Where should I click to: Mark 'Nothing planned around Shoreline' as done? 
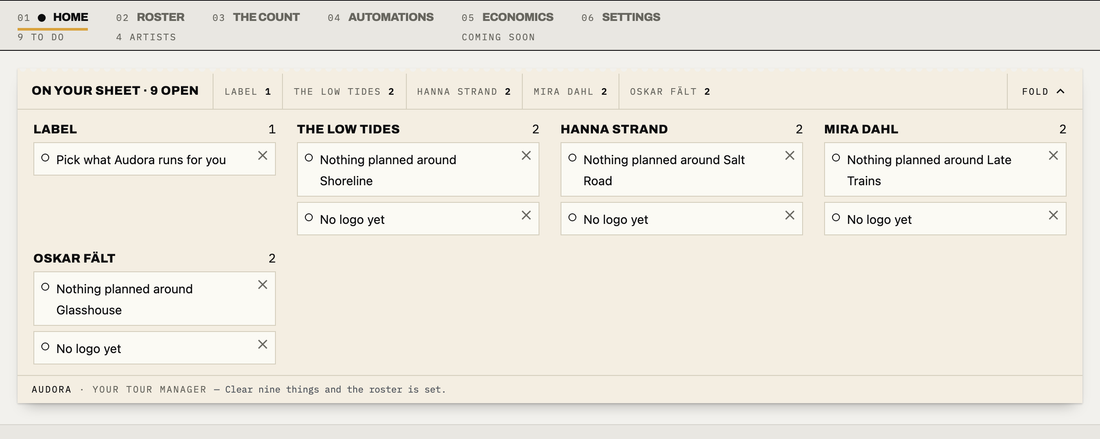coord(309,158)
